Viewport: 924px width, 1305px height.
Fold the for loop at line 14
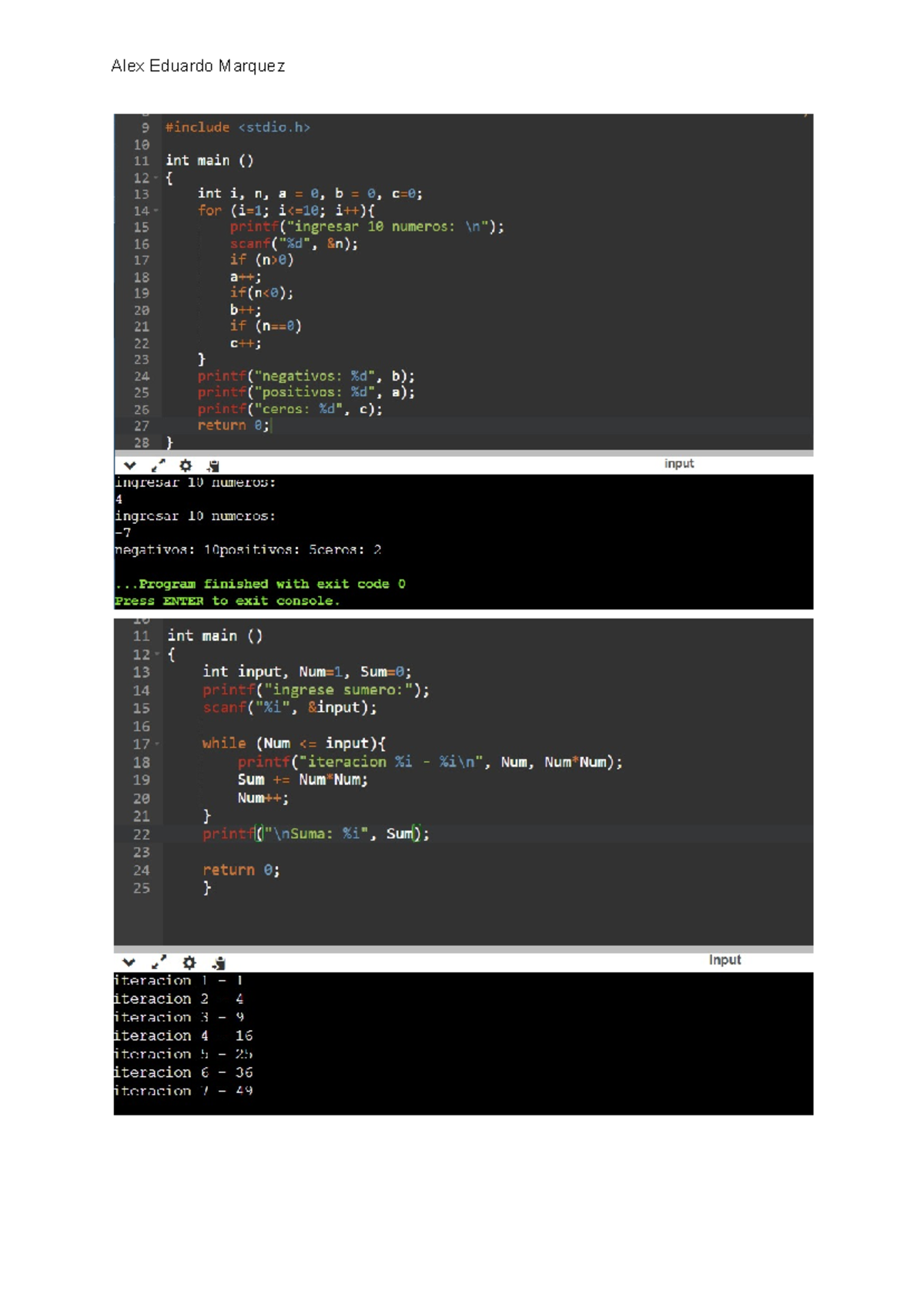pyautogui.click(x=156, y=210)
